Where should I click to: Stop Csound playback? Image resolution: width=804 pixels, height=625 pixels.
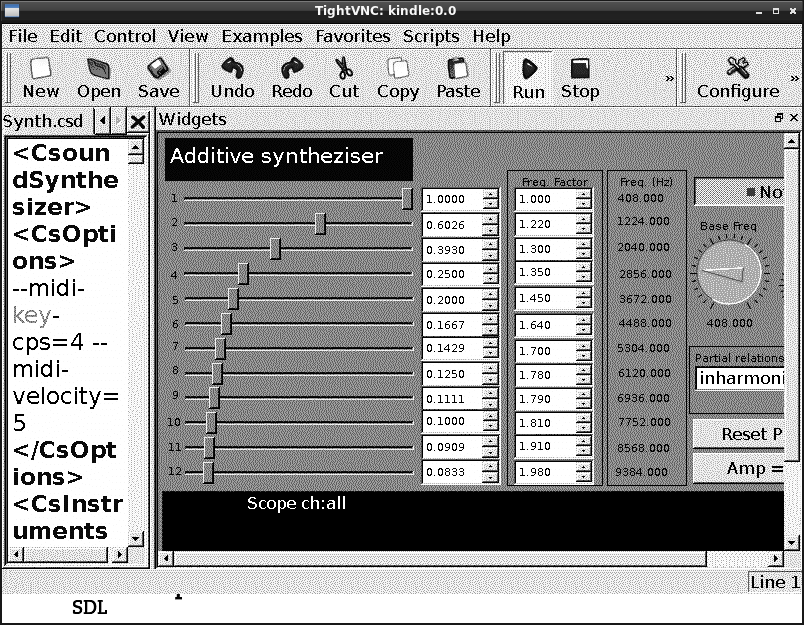click(x=580, y=78)
